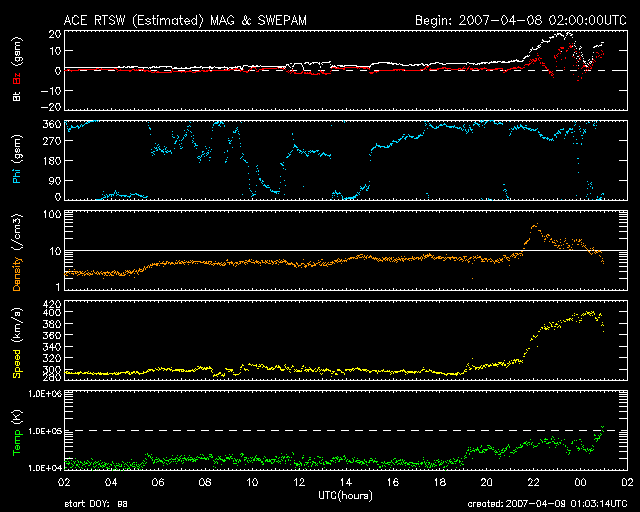The width and height of the screenshot is (640, 512).
Task: Click the '22' hour tick label
Action: (533, 483)
